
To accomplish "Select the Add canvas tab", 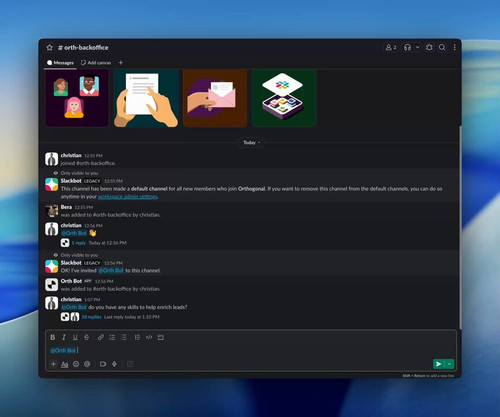I will tap(96, 63).
